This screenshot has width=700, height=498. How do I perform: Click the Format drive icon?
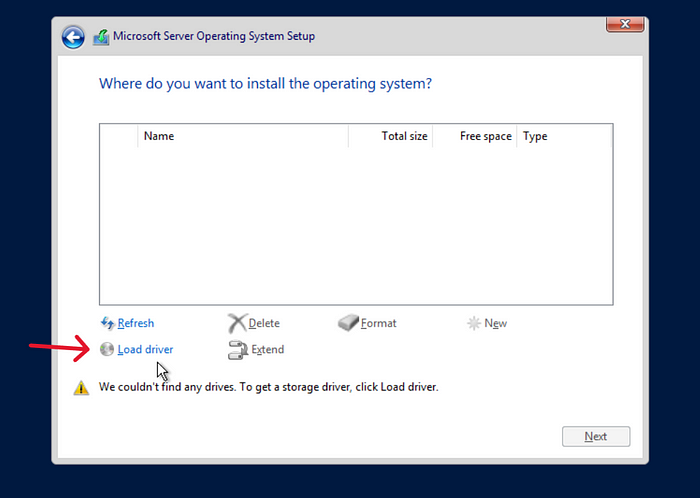click(x=348, y=323)
